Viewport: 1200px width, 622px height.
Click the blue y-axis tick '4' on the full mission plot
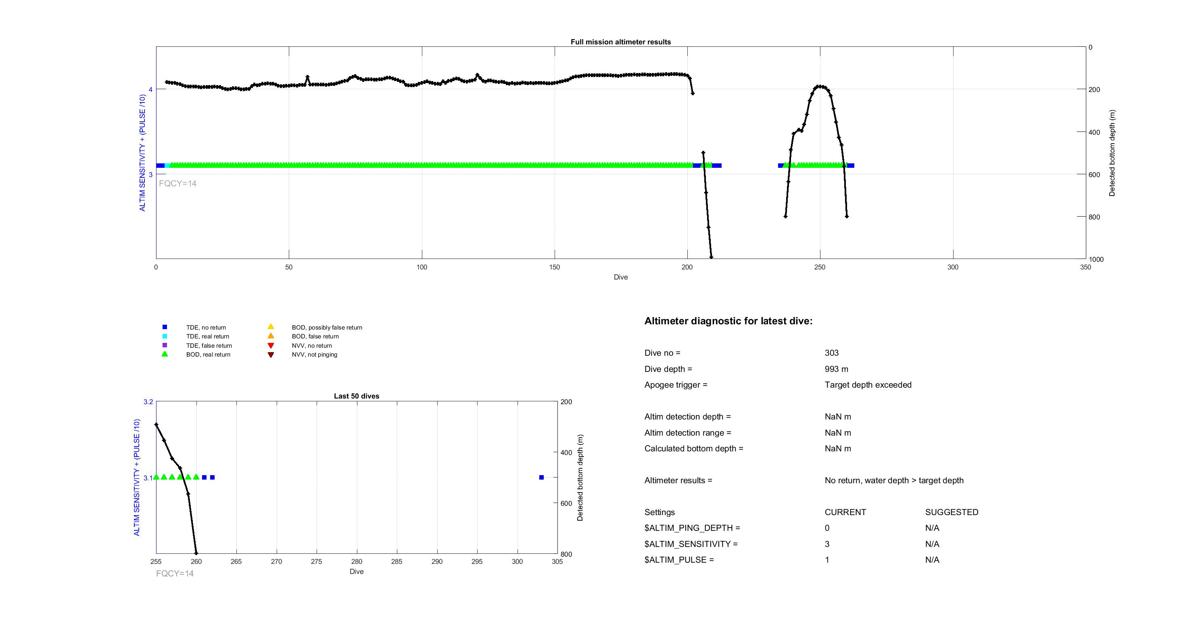[x=150, y=90]
